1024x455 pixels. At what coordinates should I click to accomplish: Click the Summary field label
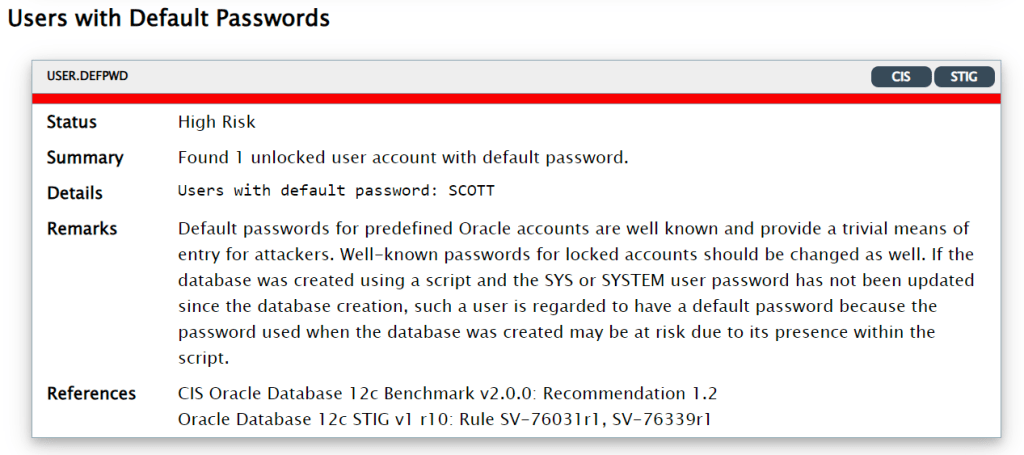(85, 157)
